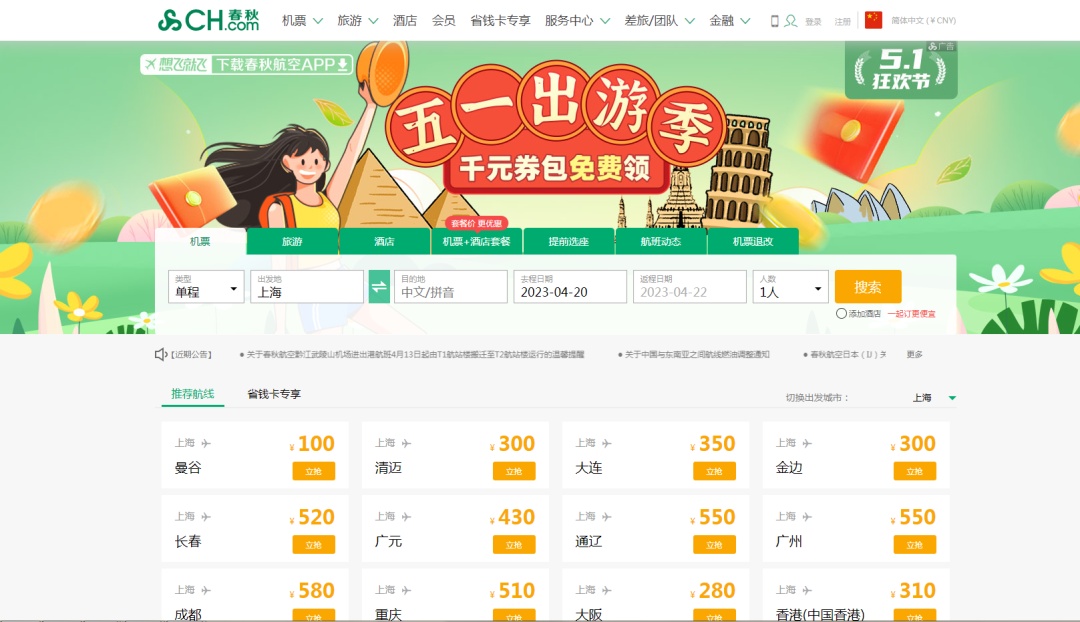Image resolution: width=1080 pixels, height=622 pixels.
Task: Click 立抢 for the 大连 flight
Action: [714, 471]
